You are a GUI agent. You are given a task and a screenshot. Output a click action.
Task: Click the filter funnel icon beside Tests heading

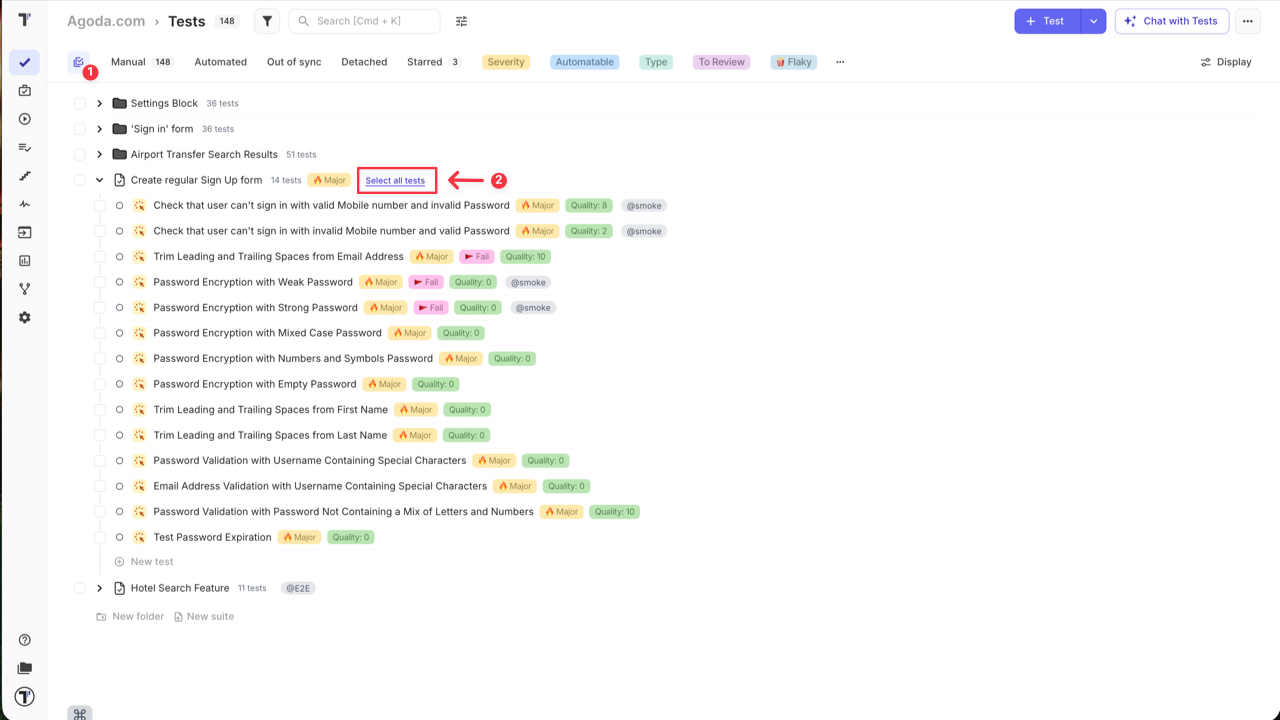267,20
